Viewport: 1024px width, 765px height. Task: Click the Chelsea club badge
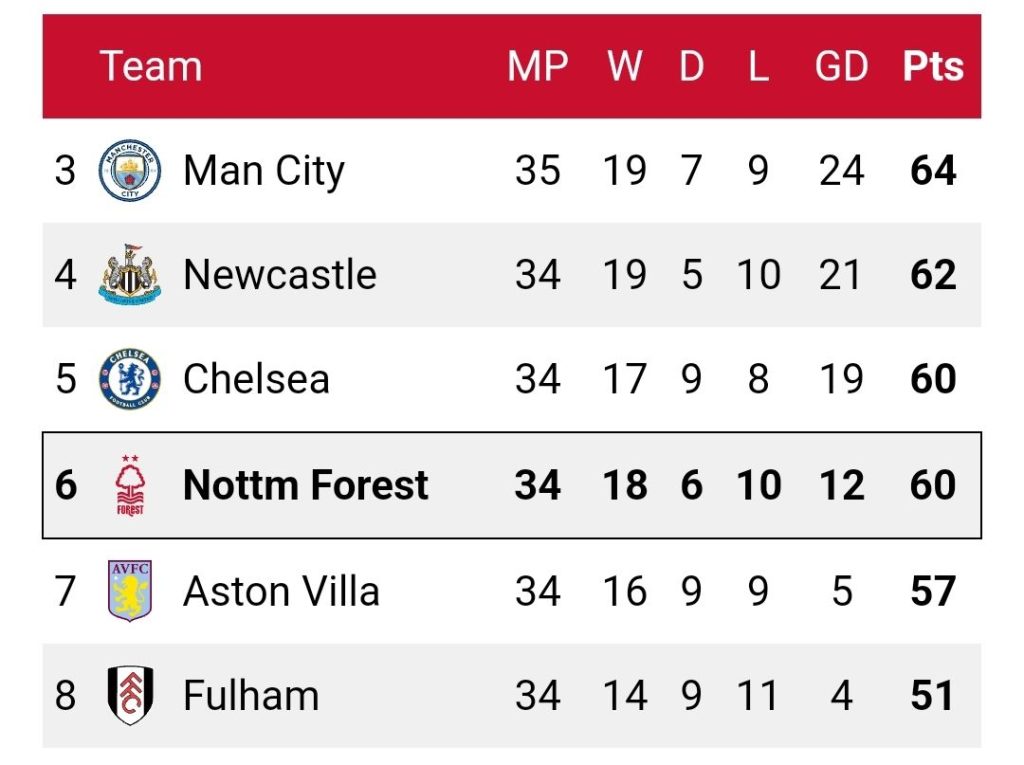130,379
